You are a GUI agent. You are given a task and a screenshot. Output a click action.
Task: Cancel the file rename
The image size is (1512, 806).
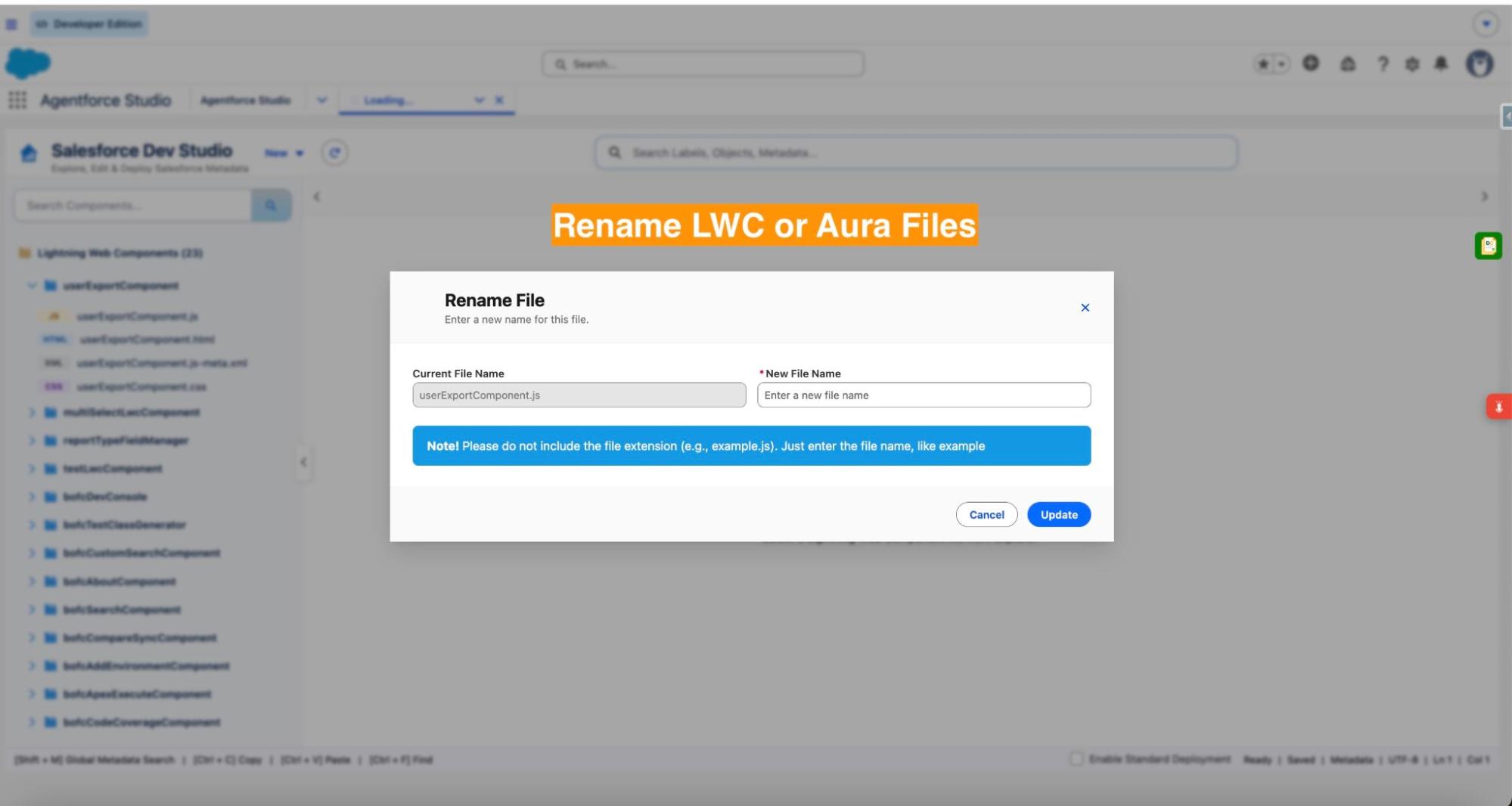pos(986,514)
